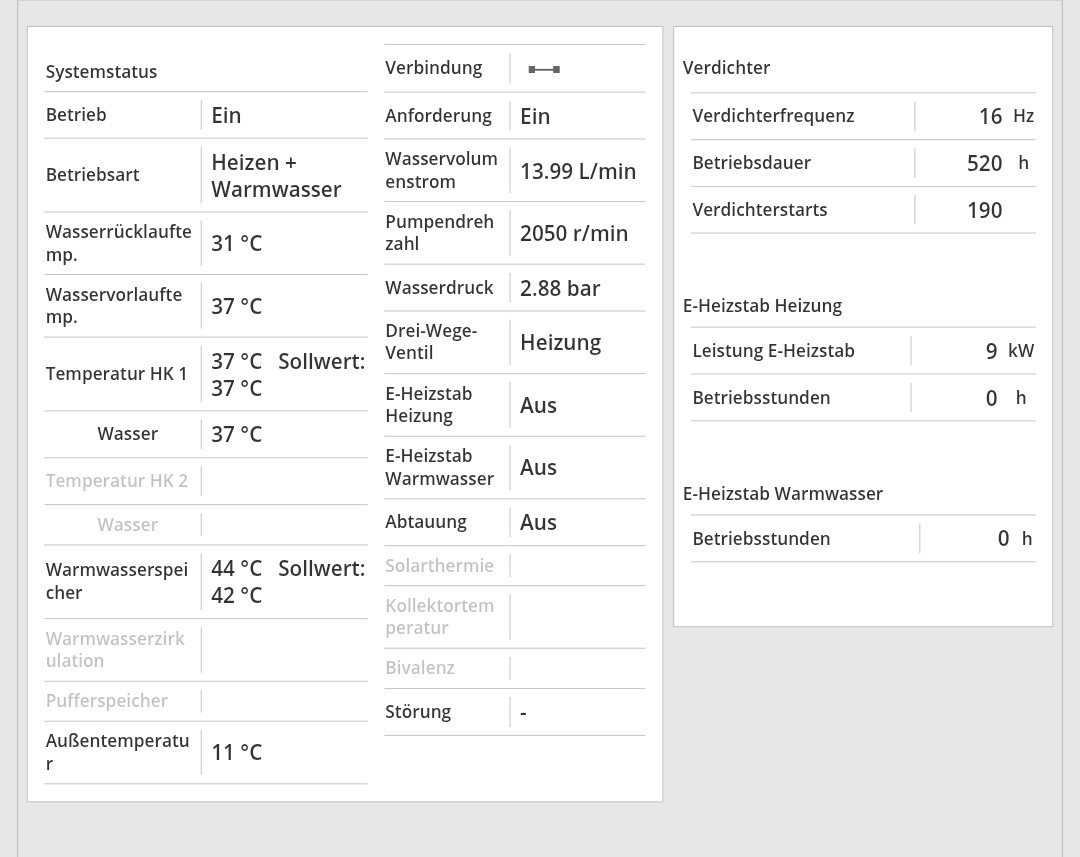The height and width of the screenshot is (857, 1080).
Task: Click the Verdichterstarts value 190
Action: tap(984, 210)
